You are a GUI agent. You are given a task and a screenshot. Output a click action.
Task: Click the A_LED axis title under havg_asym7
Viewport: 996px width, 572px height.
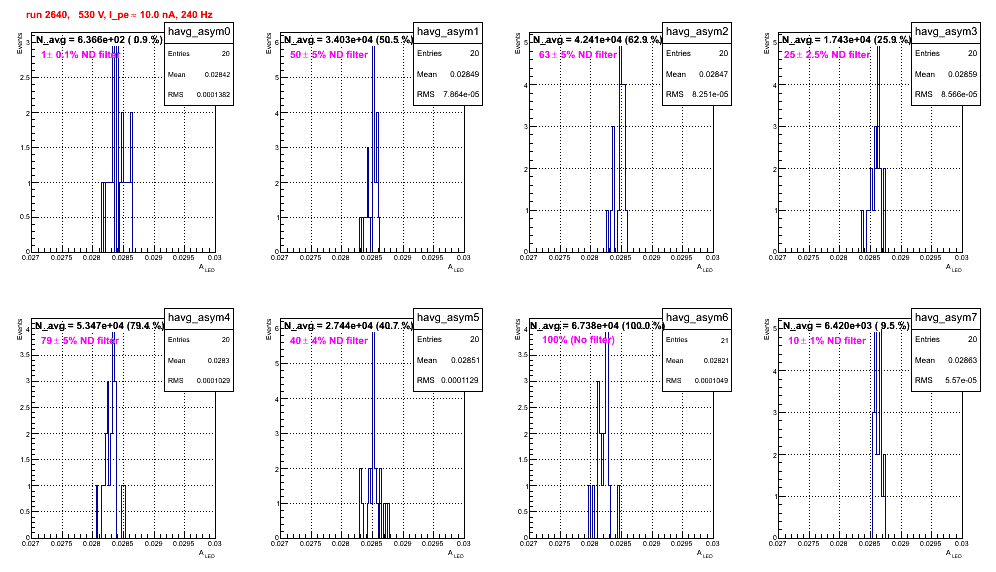click(x=954, y=554)
